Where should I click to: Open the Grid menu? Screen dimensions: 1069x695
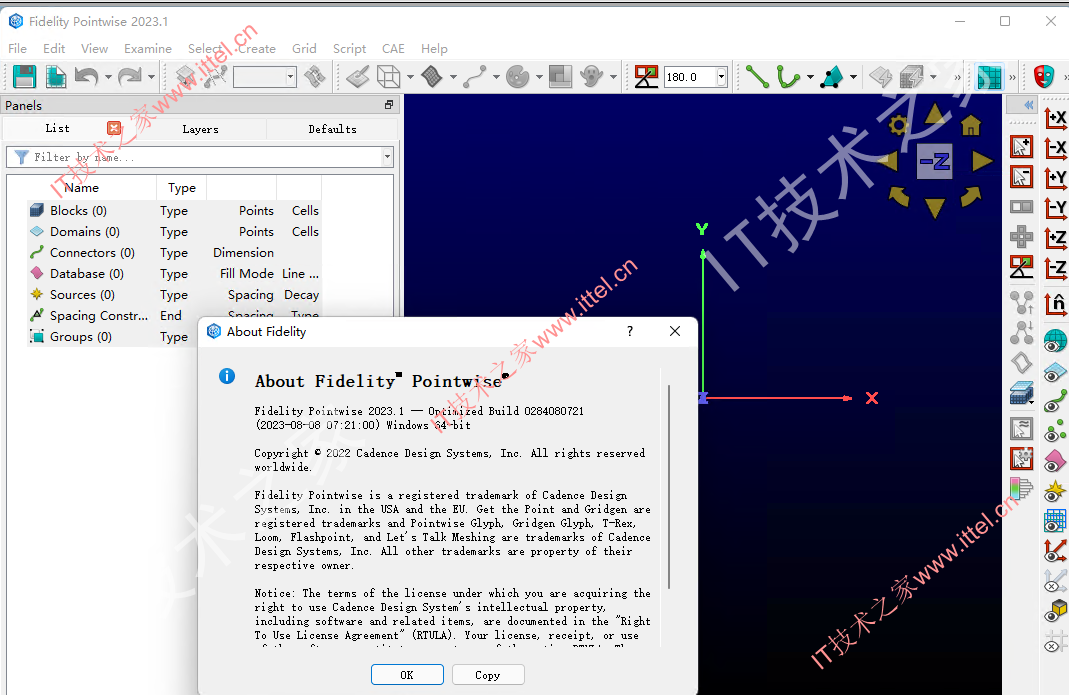tap(304, 48)
